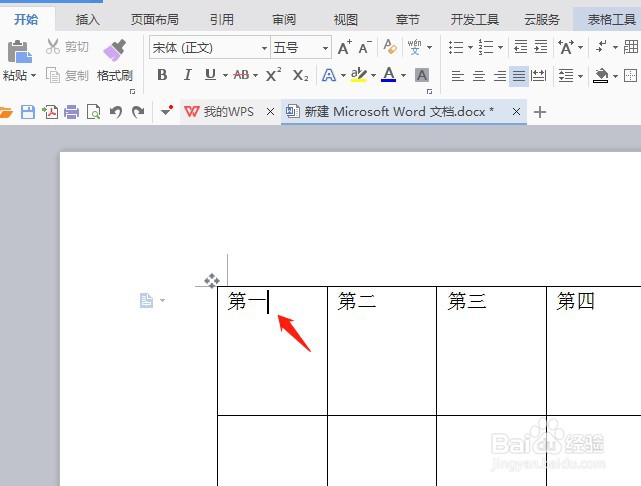Toggle strikethrough AB formatting
Screen dimensions: 641x486
coord(241,75)
